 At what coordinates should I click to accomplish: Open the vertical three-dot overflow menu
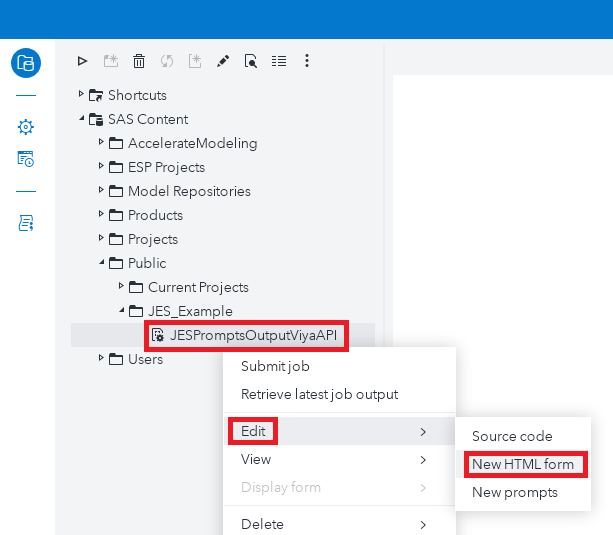307,61
